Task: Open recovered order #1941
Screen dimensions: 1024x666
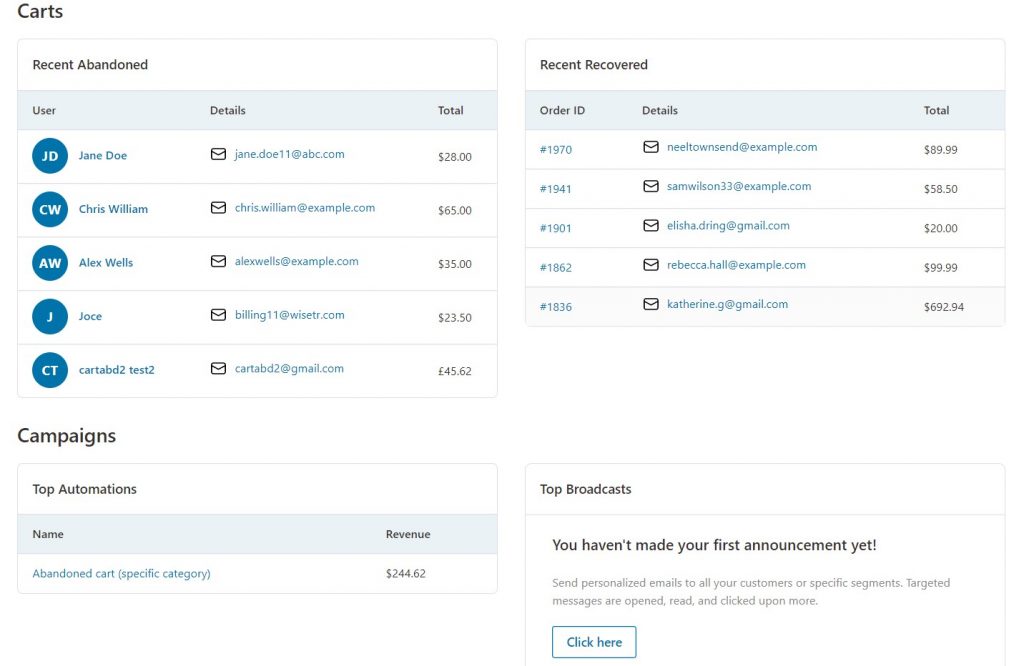Action: (555, 189)
